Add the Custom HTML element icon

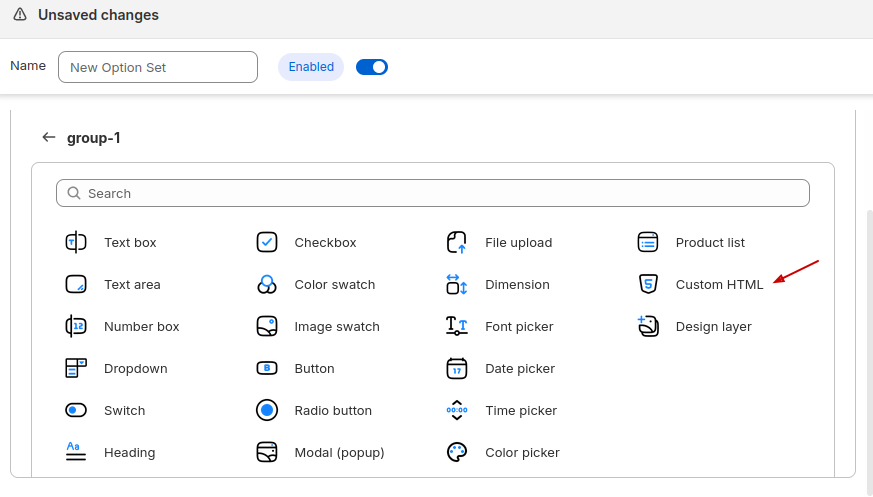coord(648,284)
